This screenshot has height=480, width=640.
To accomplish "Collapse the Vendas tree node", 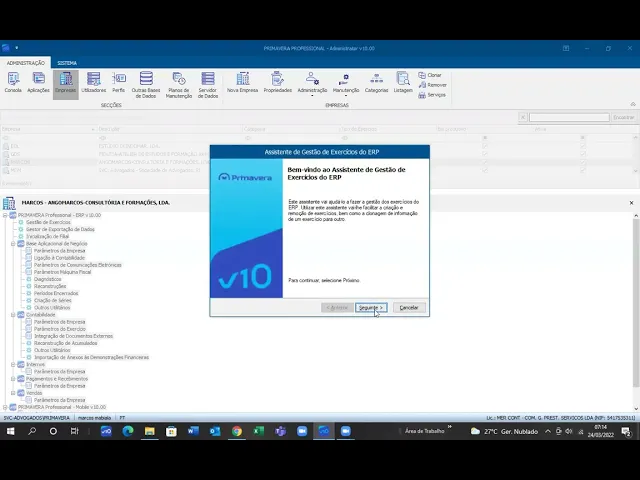I will coord(13,393).
